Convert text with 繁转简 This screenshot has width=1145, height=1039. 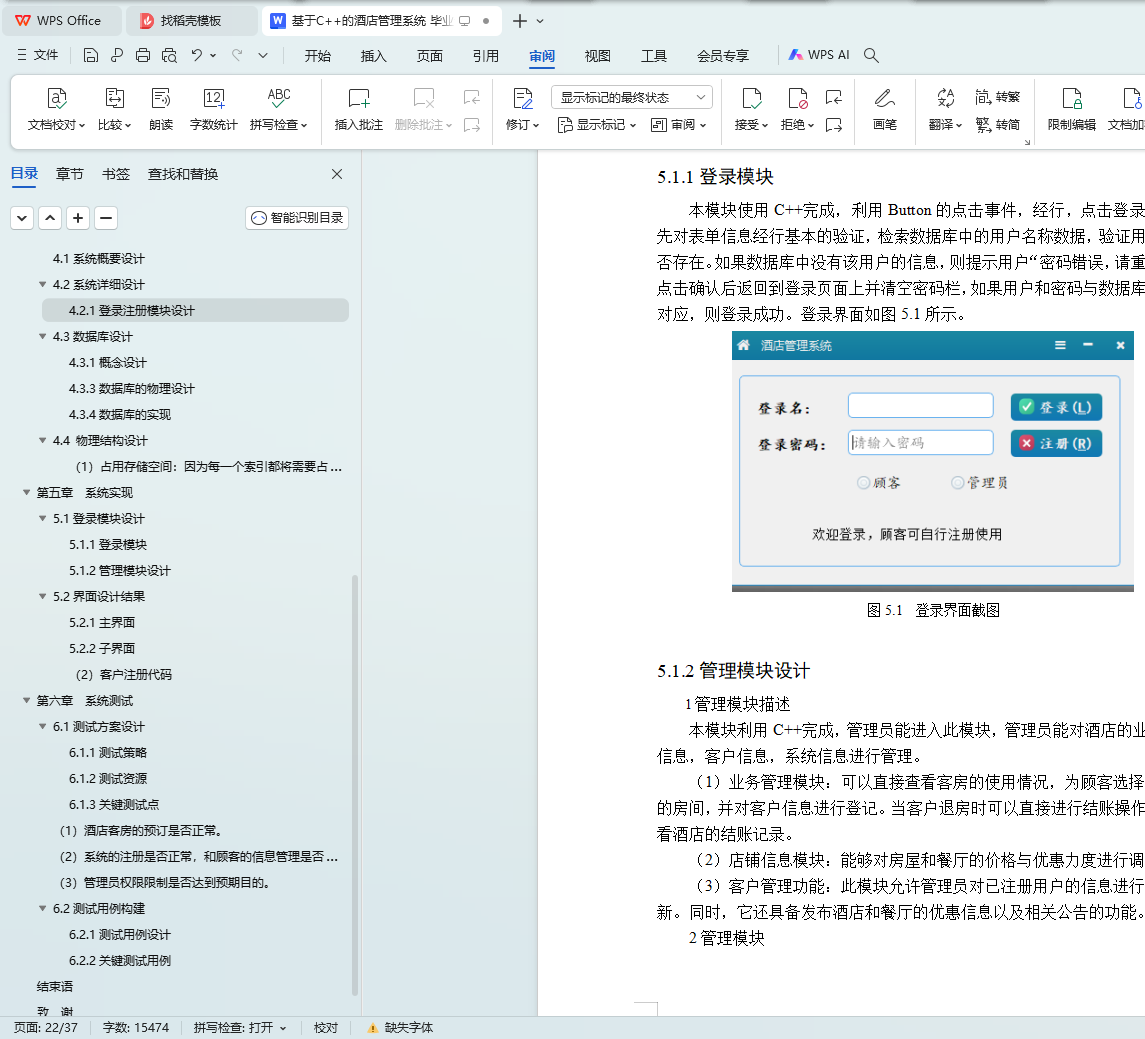pyautogui.click(x=997, y=125)
